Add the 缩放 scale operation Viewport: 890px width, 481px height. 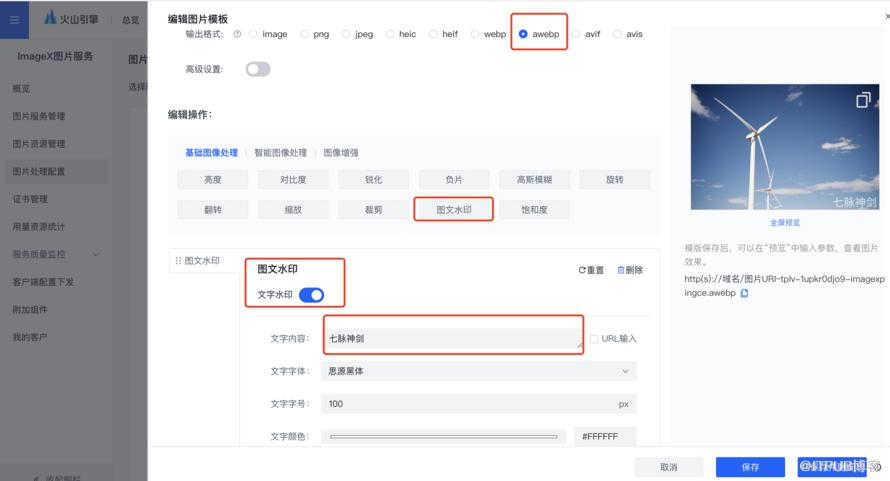pyautogui.click(x=293, y=210)
